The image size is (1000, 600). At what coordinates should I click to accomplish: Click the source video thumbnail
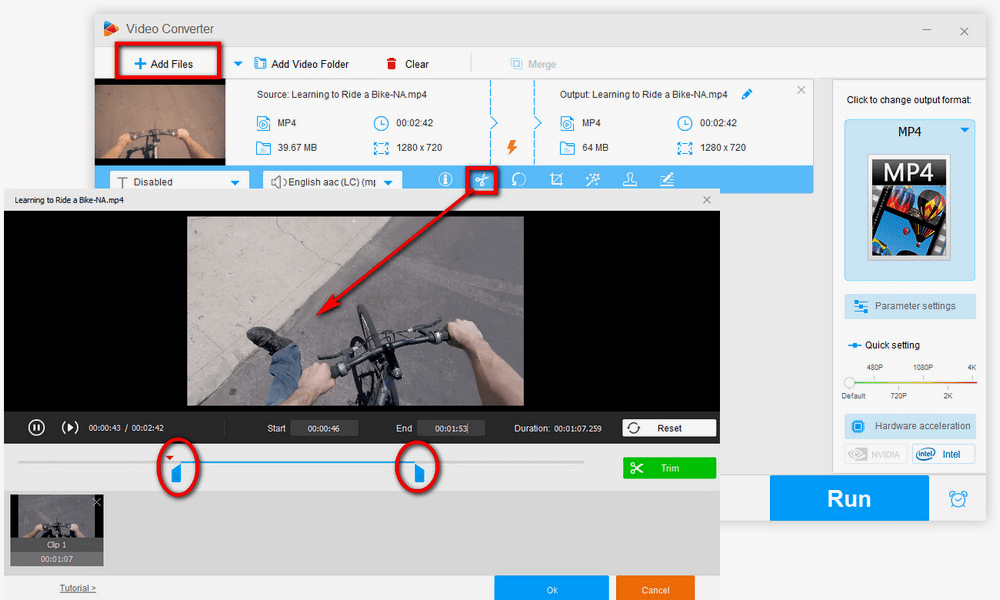pos(160,122)
